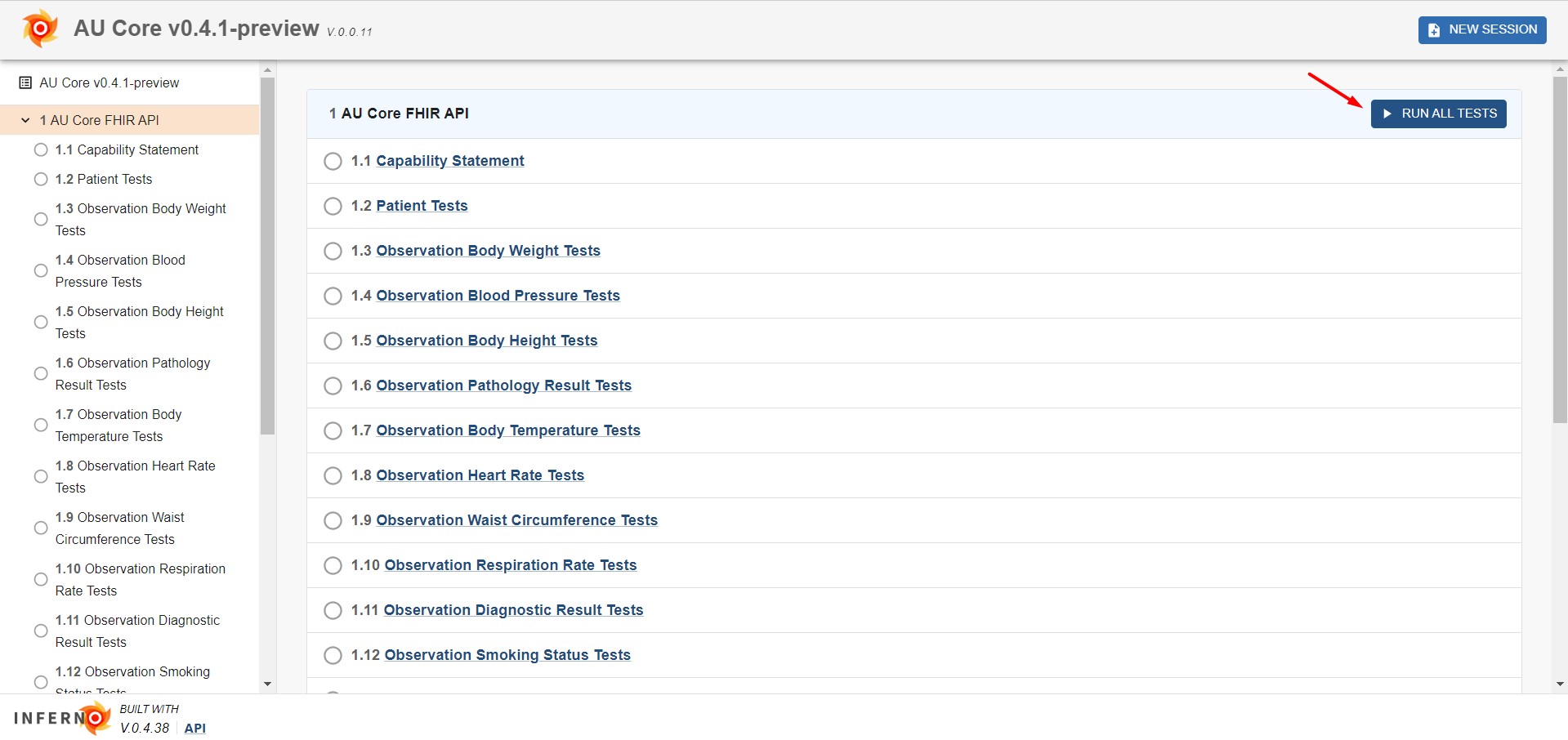Open Observation Heart Rate Tests link
1568x740 pixels.
pos(480,475)
